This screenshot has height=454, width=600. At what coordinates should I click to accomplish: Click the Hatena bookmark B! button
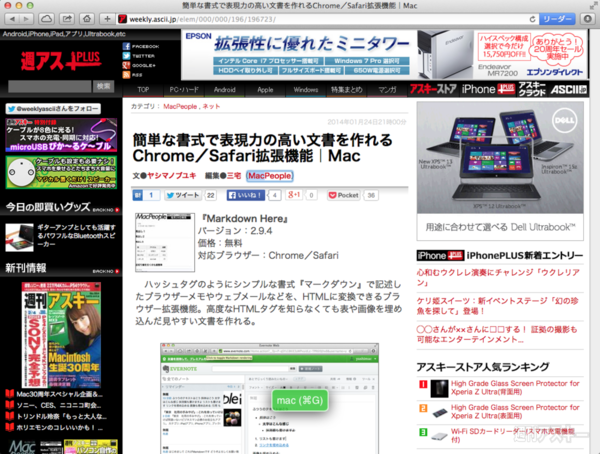tap(137, 195)
